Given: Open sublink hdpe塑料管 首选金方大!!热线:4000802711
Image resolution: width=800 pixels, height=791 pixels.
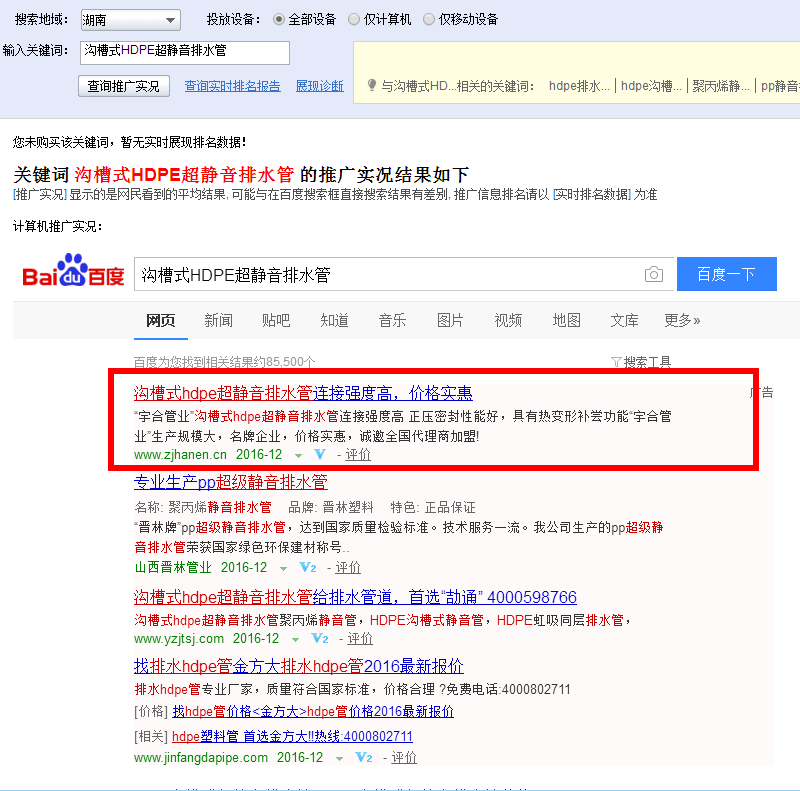Looking at the screenshot, I should point(292,736).
